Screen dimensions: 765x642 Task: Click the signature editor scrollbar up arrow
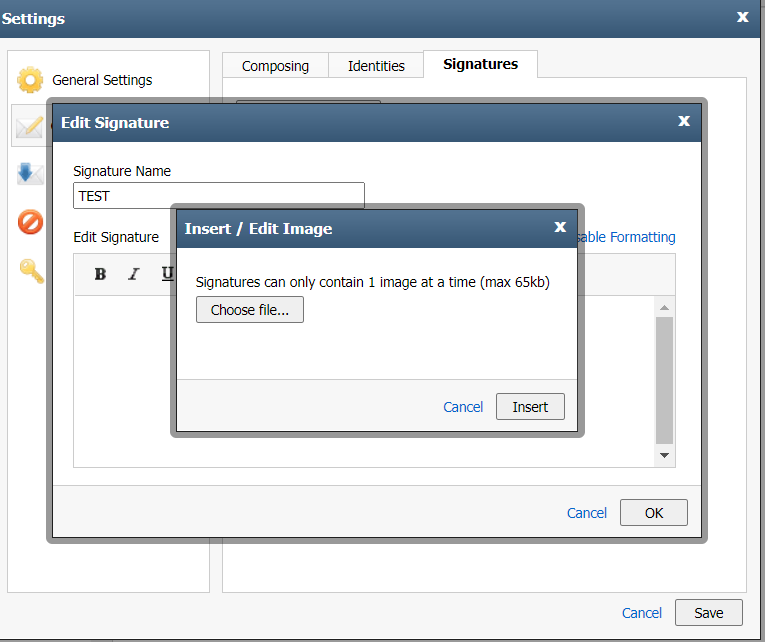(x=664, y=307)
